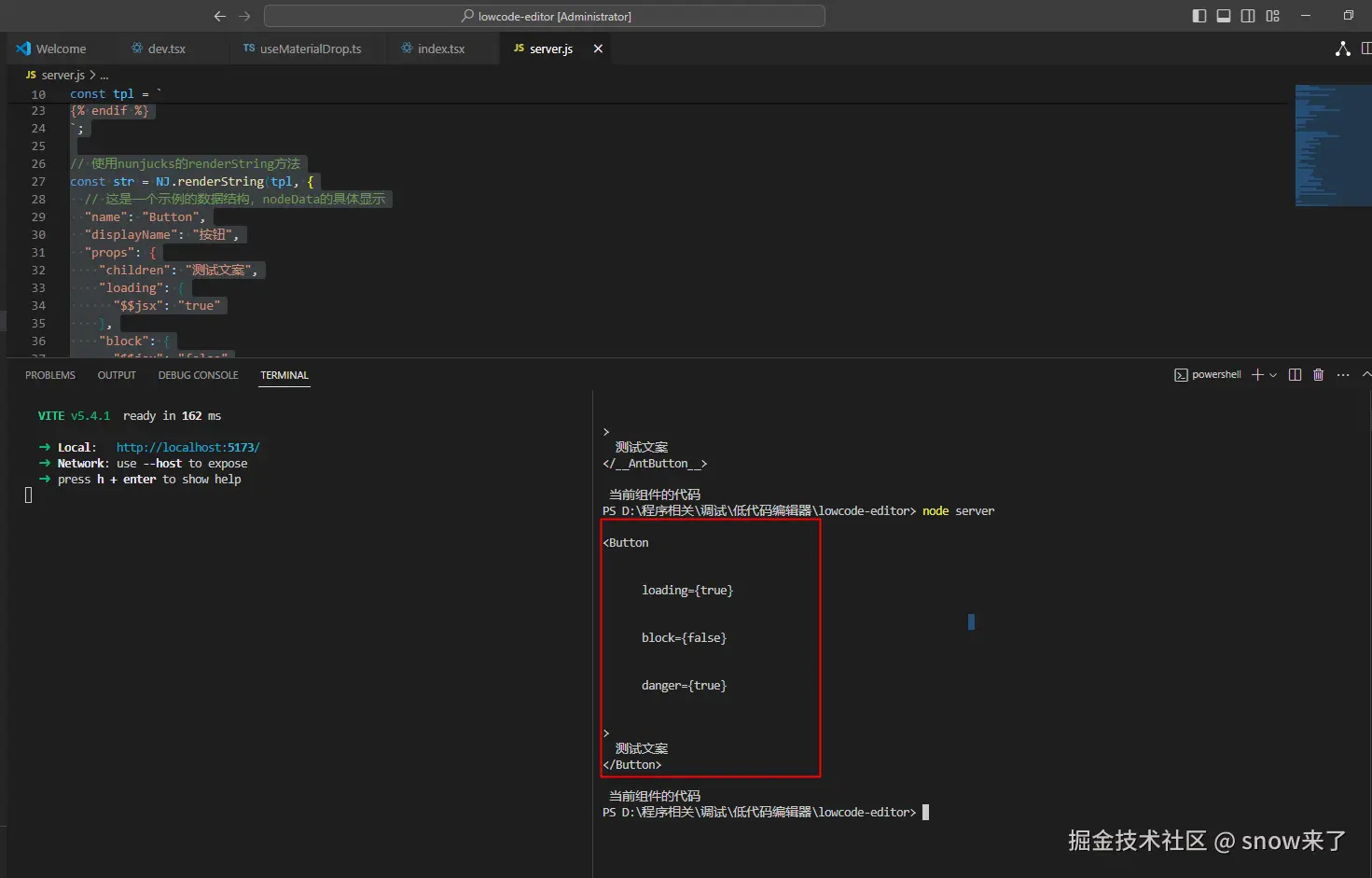Screen dimensions: 1372x878
Task: Click line number 27 in the gutter
Action: [38, 182]
